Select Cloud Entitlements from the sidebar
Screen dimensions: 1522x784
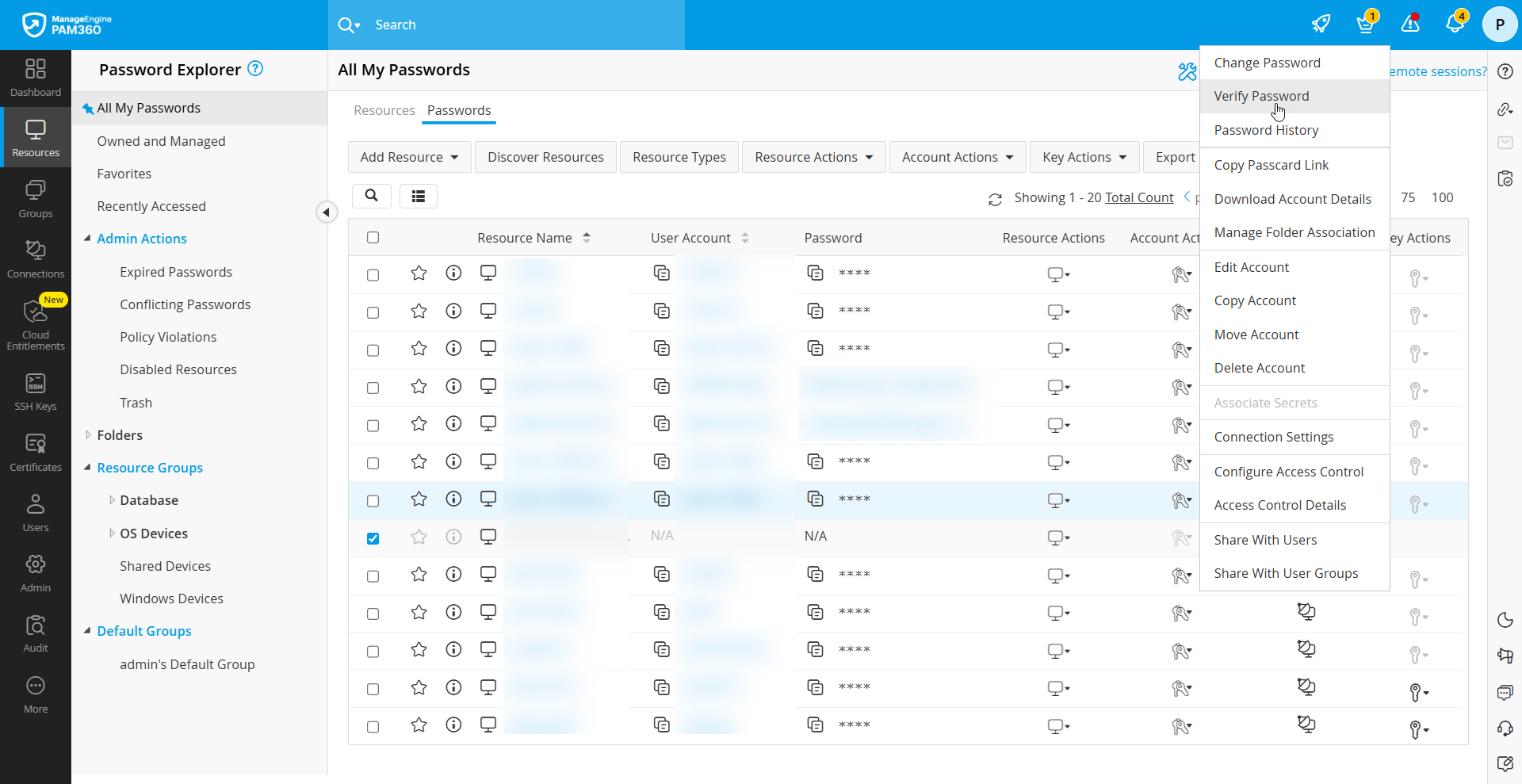35,323
